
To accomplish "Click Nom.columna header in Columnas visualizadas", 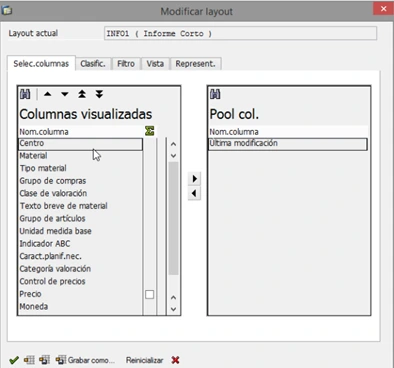I will pos(80,132).
